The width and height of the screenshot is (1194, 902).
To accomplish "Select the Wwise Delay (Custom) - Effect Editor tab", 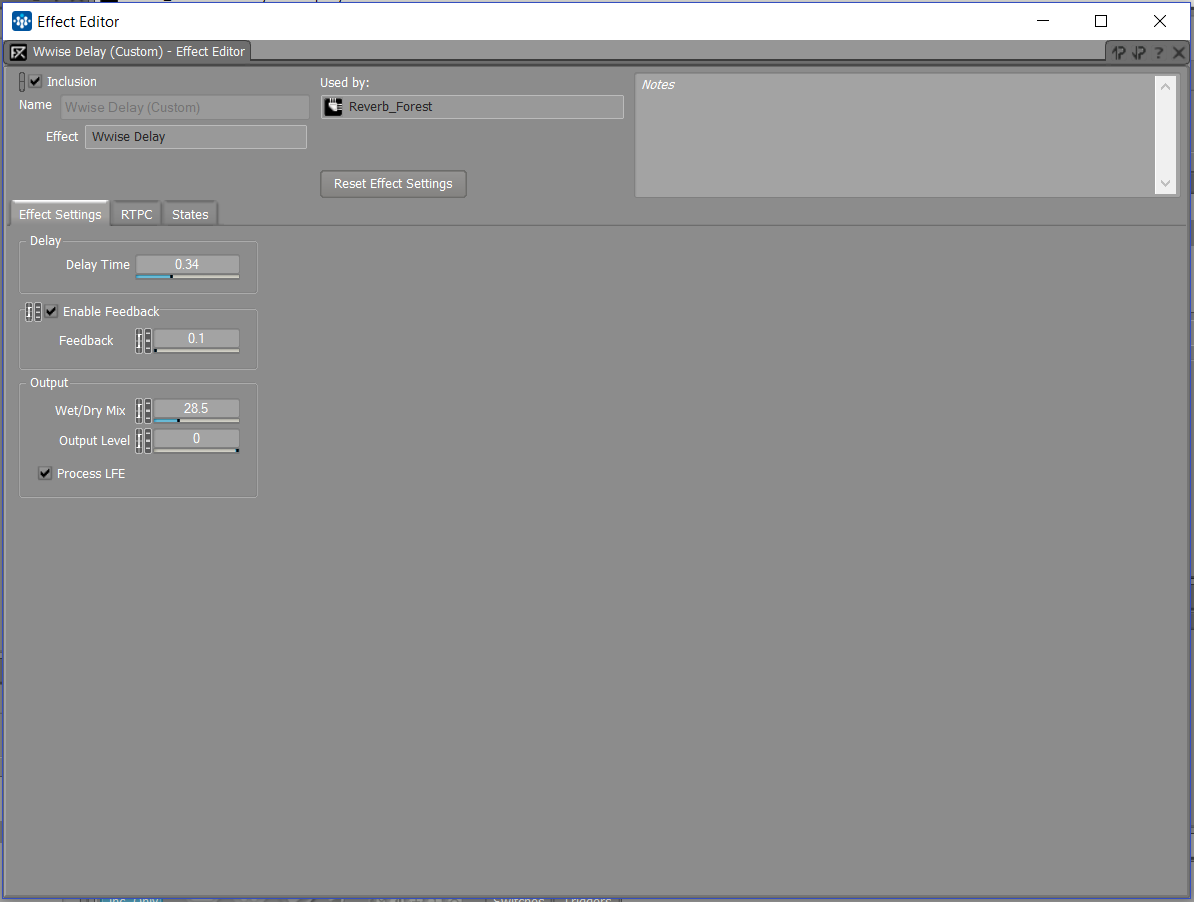I will pyautogui.click(x=128, y=52).
